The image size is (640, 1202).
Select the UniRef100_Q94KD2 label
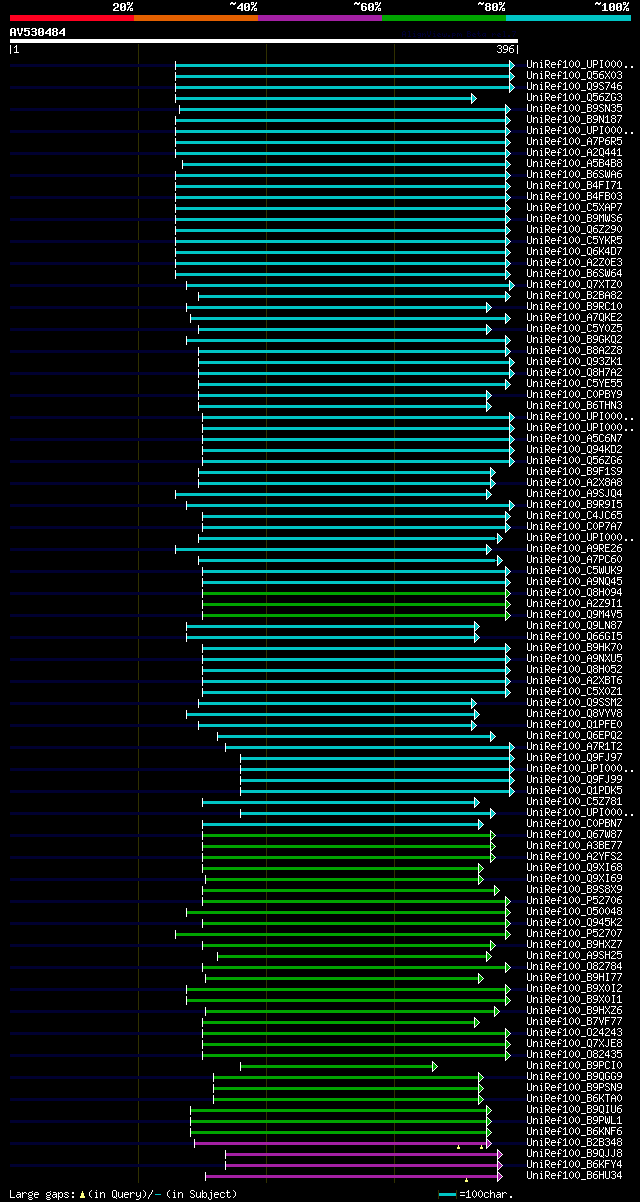click(x=574, y=449)
